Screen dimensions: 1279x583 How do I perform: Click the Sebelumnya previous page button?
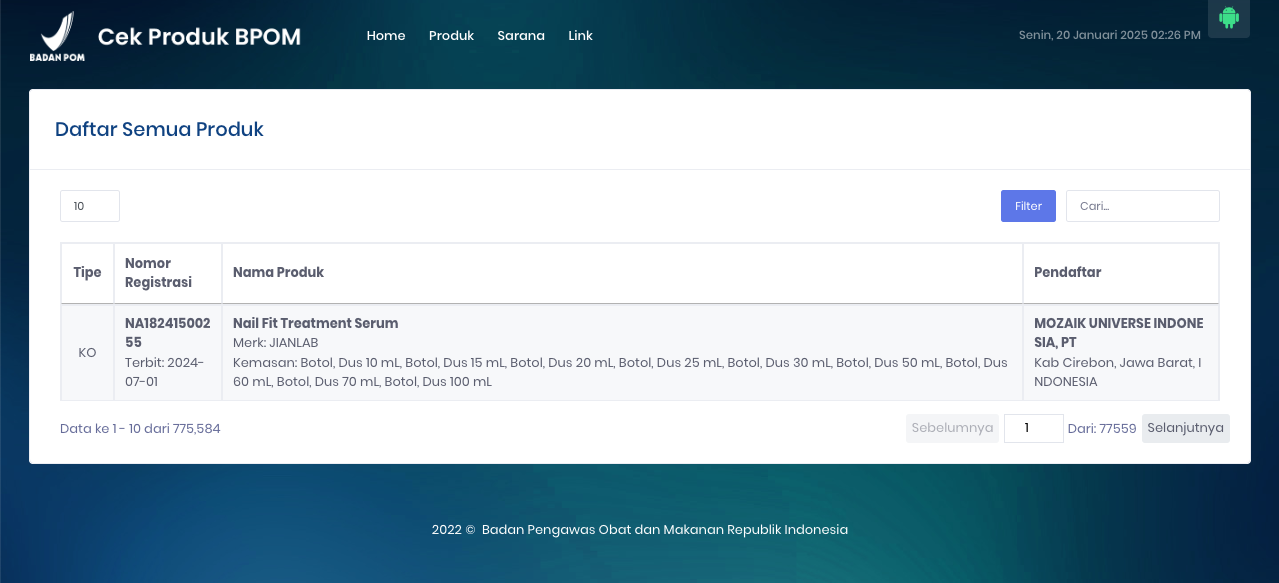click(952, 428)
